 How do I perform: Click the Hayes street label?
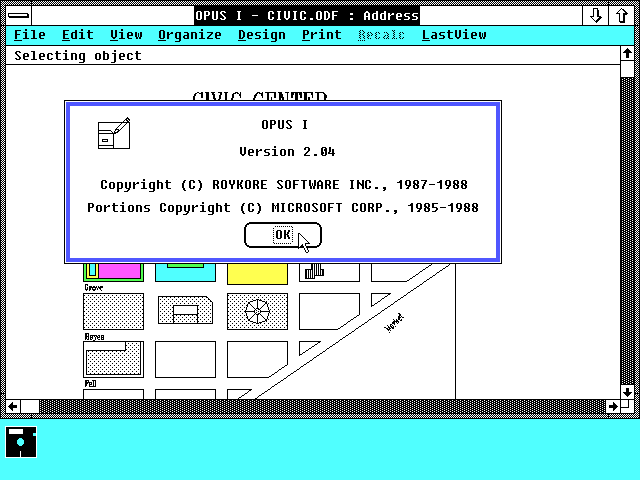(x=94, y=337)
